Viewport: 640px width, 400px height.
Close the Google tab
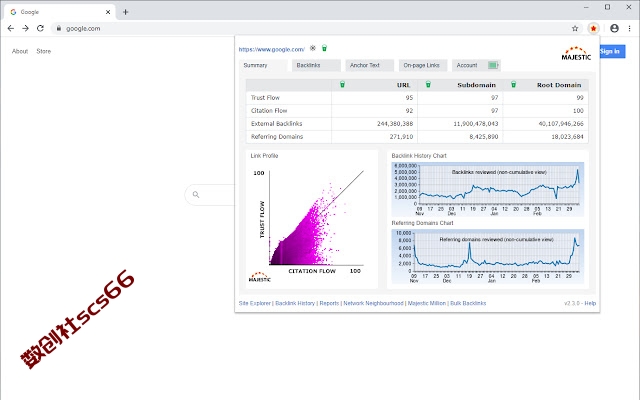pos(108,12)
